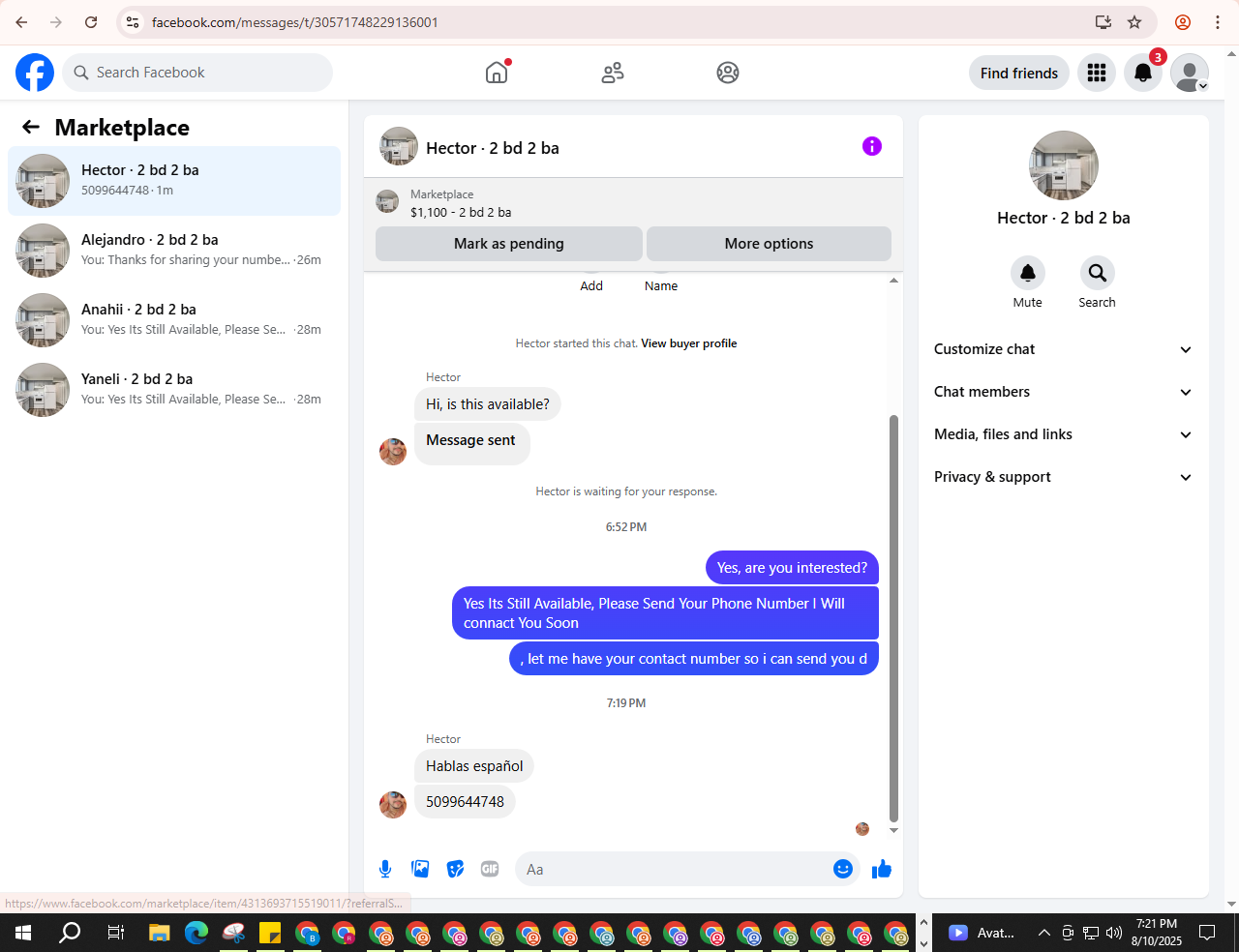
Task: Expand Privacy & support section
Action: click(1063, 477)
